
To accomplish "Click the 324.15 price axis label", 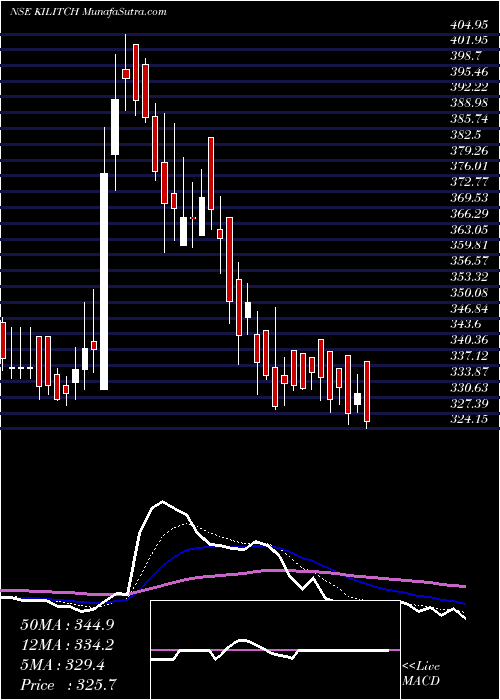I will [x=470, y=419].
